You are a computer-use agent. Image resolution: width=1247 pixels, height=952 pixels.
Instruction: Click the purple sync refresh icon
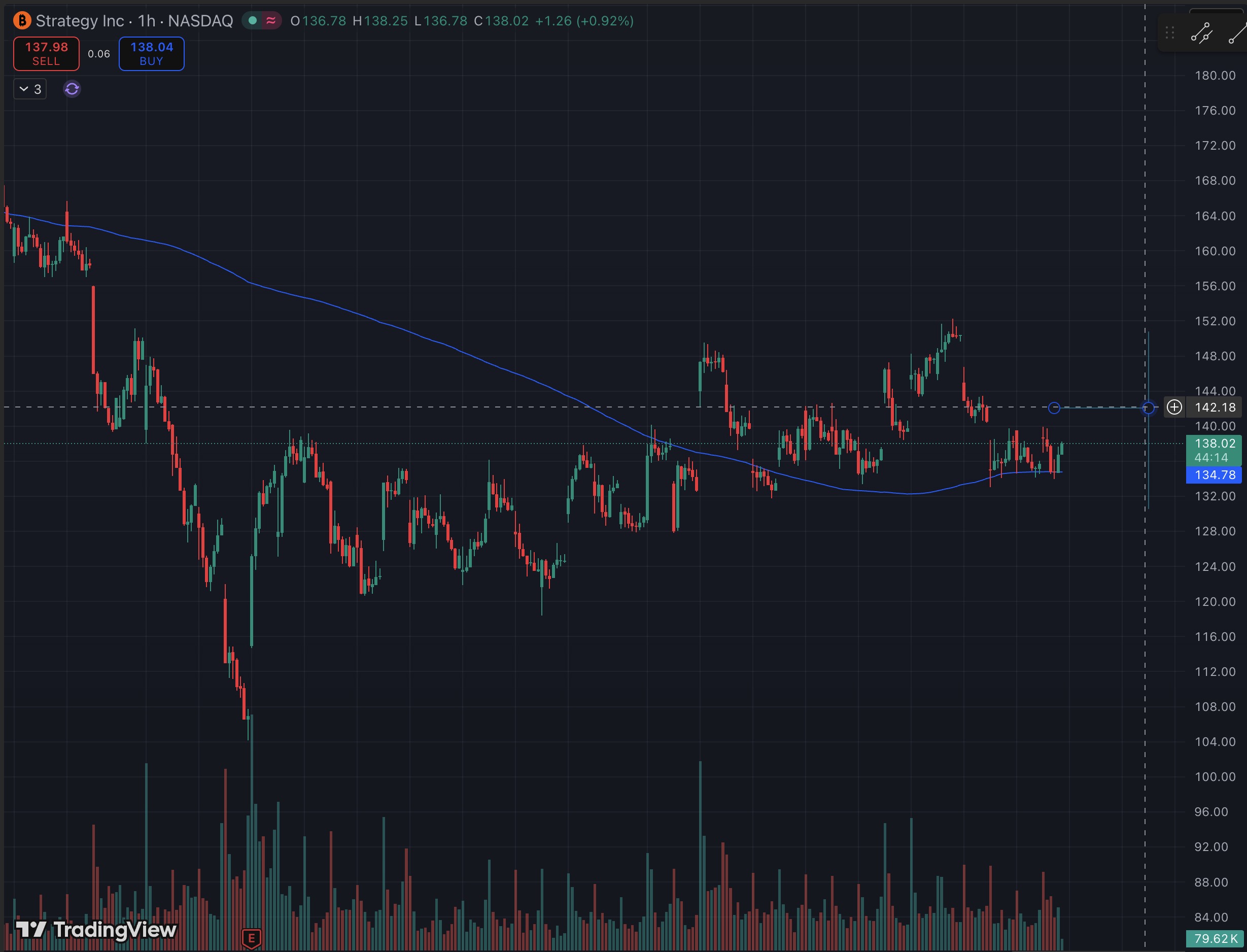pyautogui.click(x=72, y=89)
